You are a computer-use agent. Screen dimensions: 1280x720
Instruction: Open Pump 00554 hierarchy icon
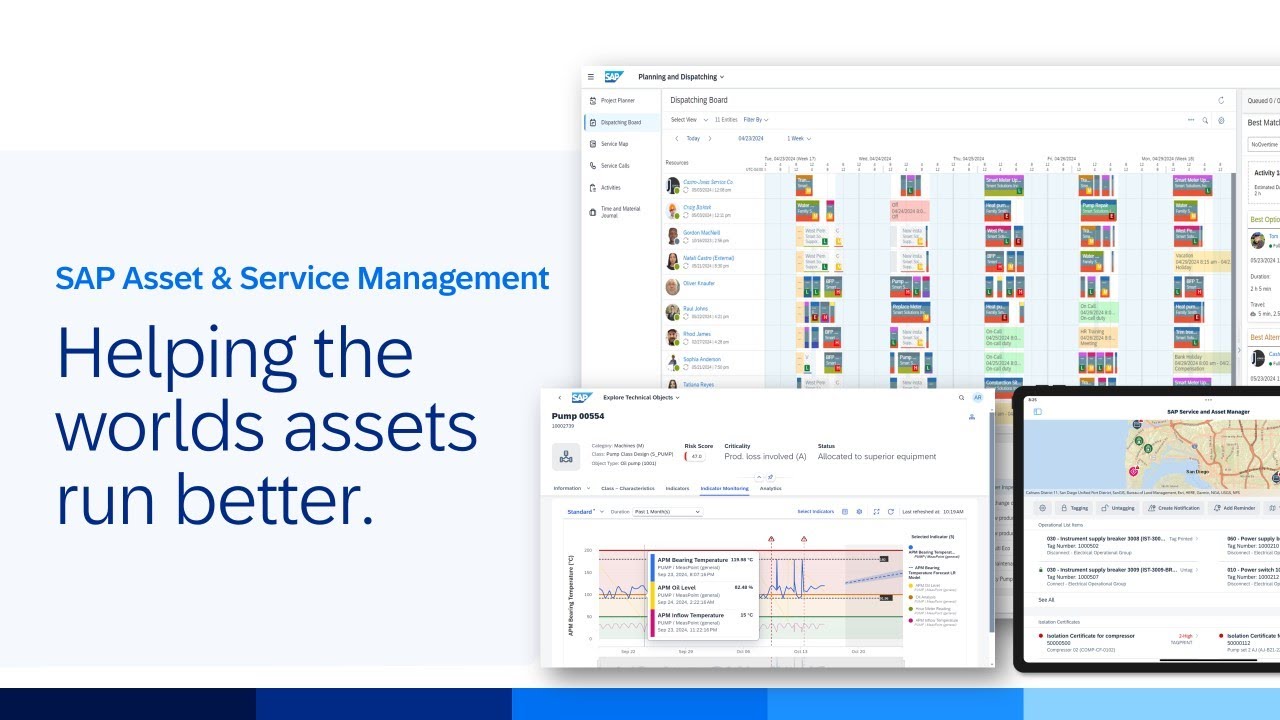pyautogui.click(x=972, y=416)
